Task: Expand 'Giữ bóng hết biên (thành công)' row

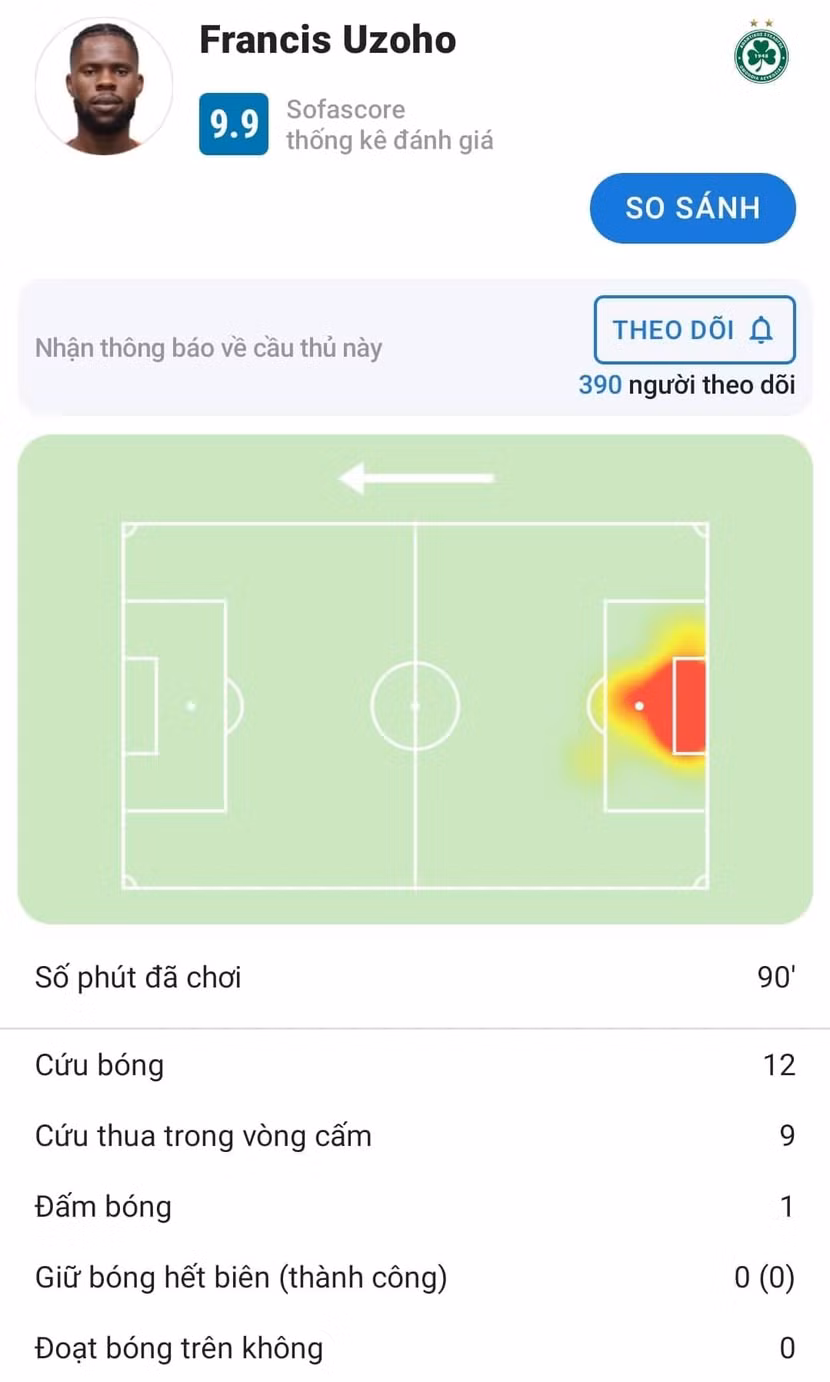Action: (414, 1277)
